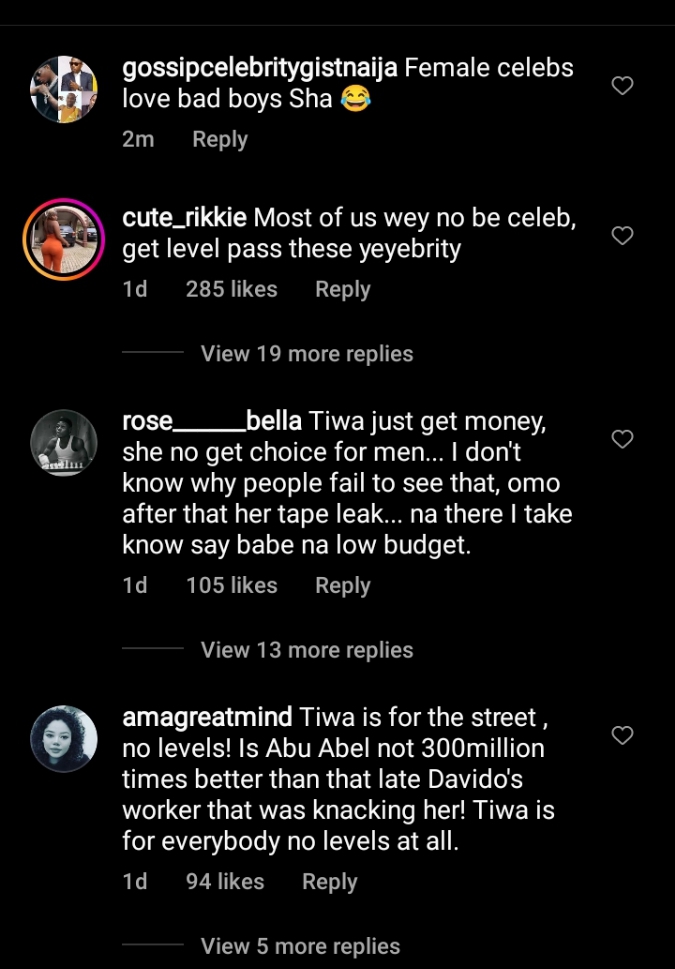Viewport: 675px width, 969px height.
Task: Reply to amagreatmind's comment
Action: point(330,882)
